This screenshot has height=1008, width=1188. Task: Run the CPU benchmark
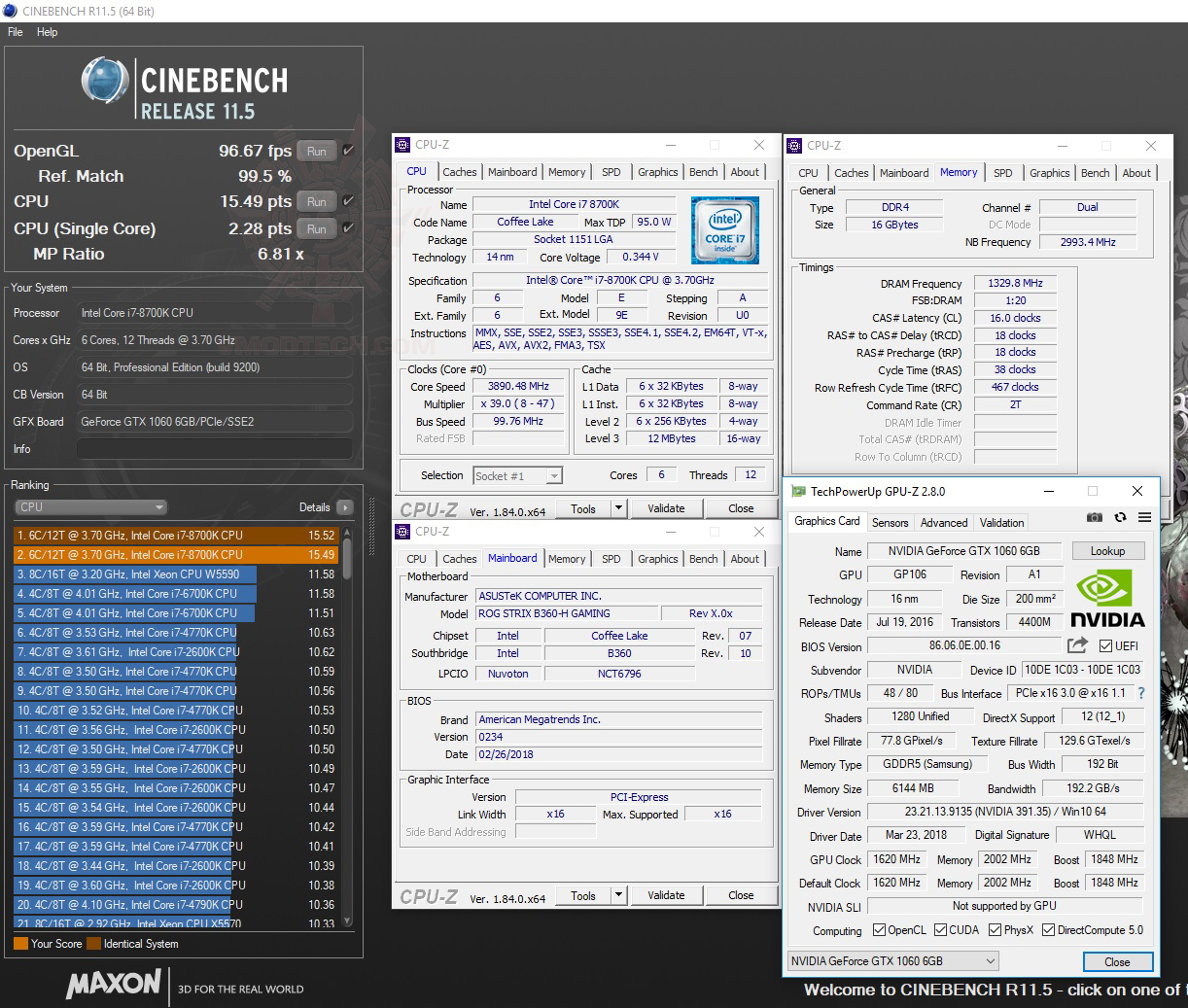pyautogui.click(x=317, y=201)
